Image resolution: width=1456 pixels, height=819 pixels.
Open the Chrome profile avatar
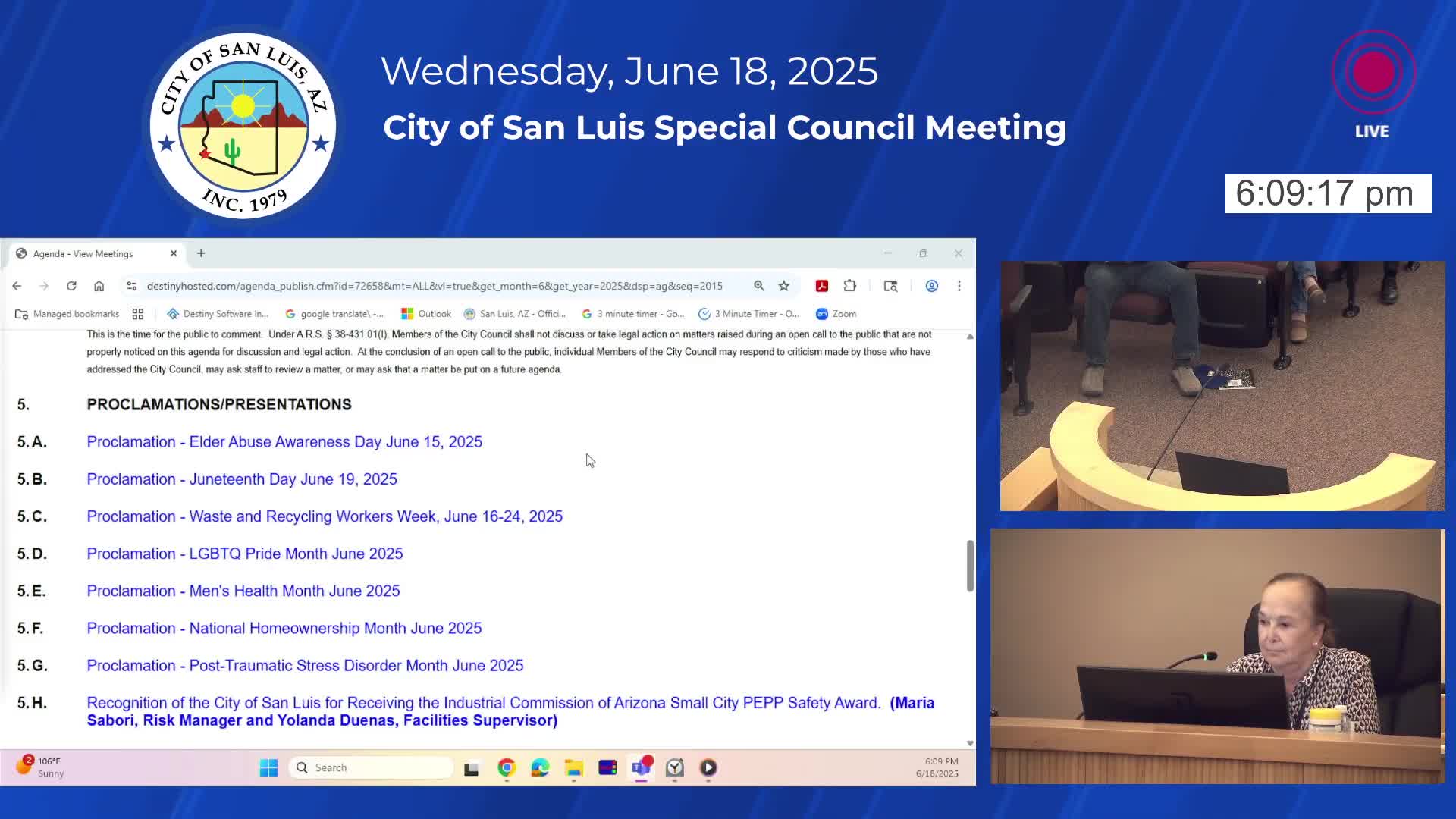coord(932,286)
